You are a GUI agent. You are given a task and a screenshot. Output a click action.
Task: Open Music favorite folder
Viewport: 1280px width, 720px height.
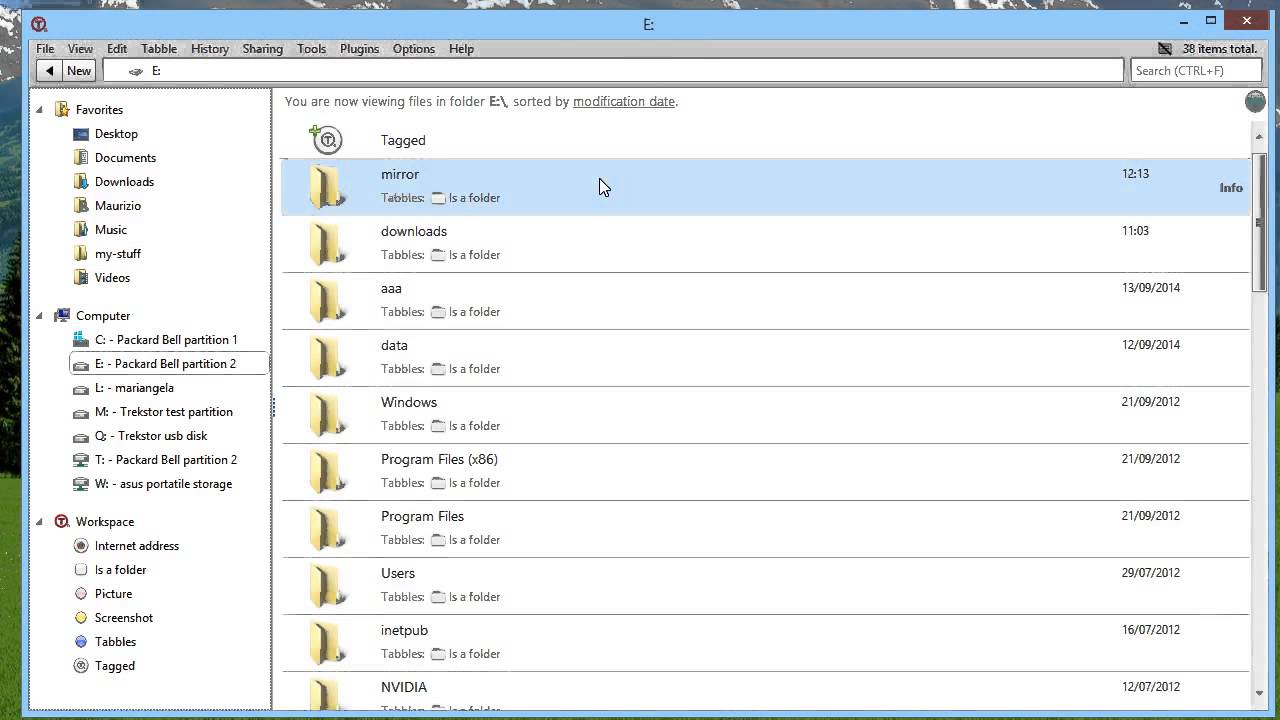tap(100, 229)
